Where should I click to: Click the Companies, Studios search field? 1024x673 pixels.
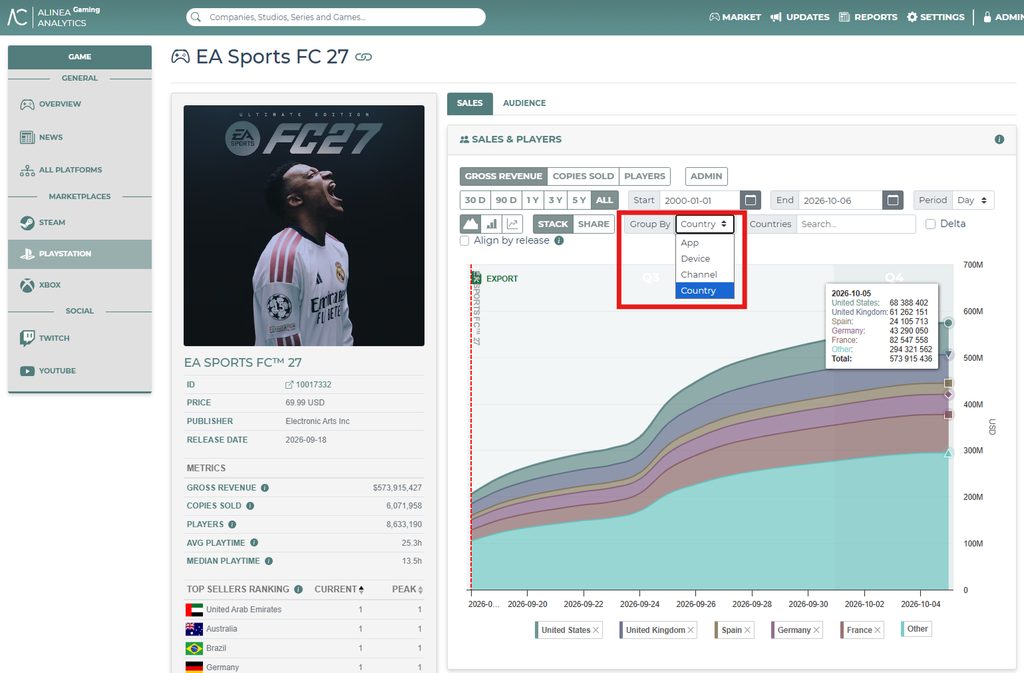click(x=336, y=17)
